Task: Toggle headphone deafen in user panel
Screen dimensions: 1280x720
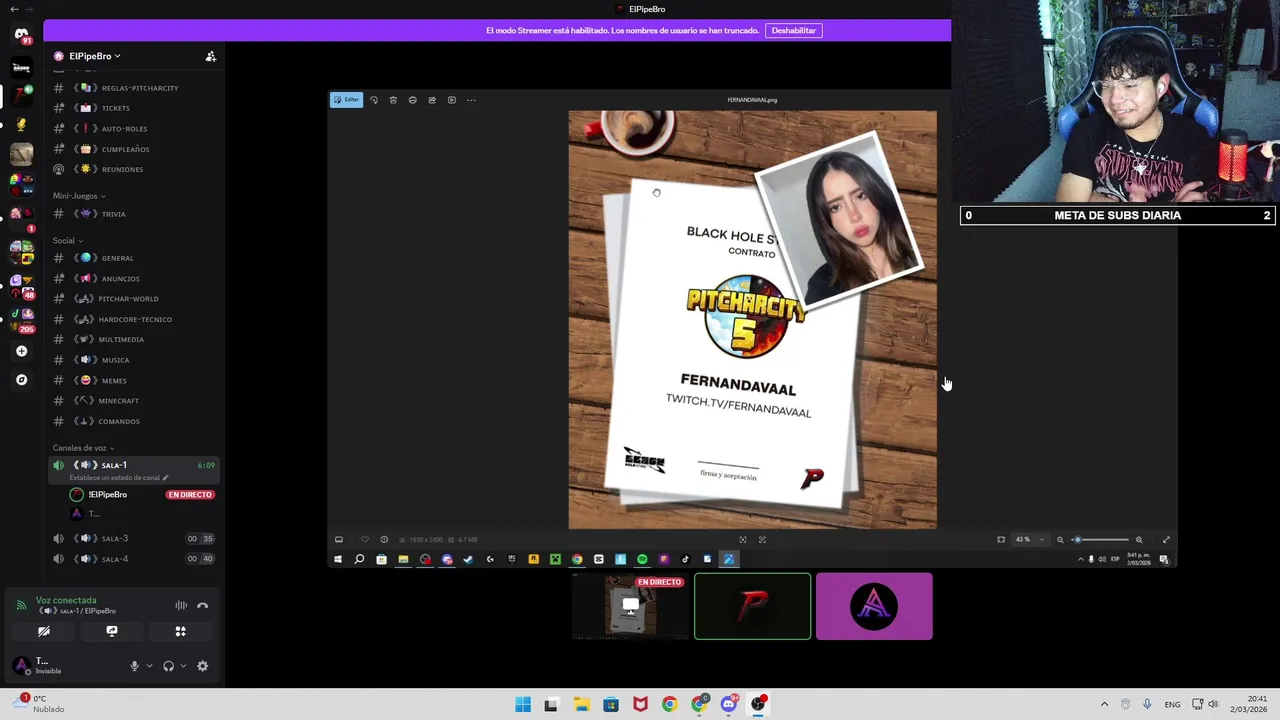Action: pyautogui.click(x=168, y=666)
